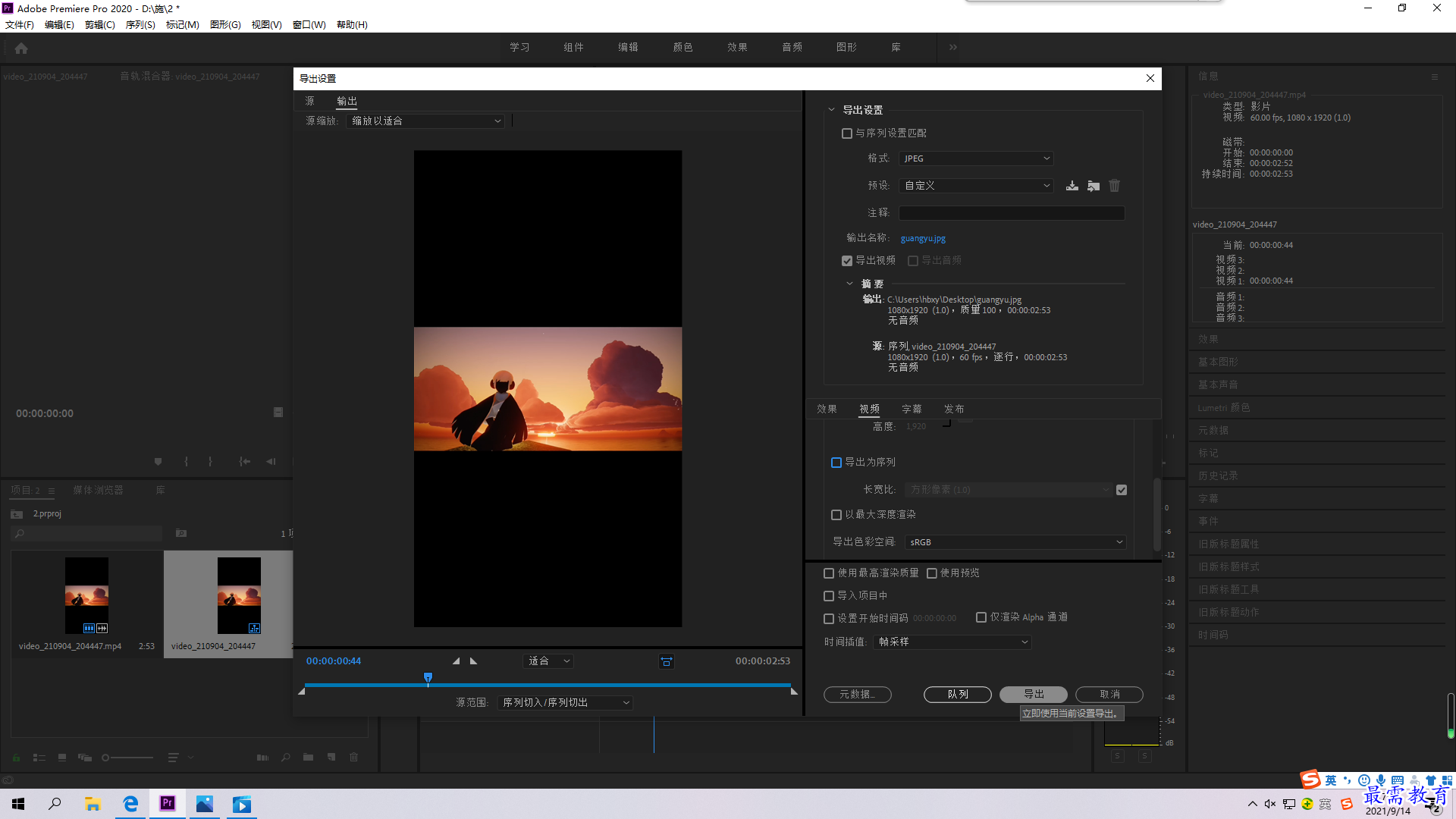1456x819 pixels.
Task: Click the export preview playhead marker
Action: [x=428, y=677]
